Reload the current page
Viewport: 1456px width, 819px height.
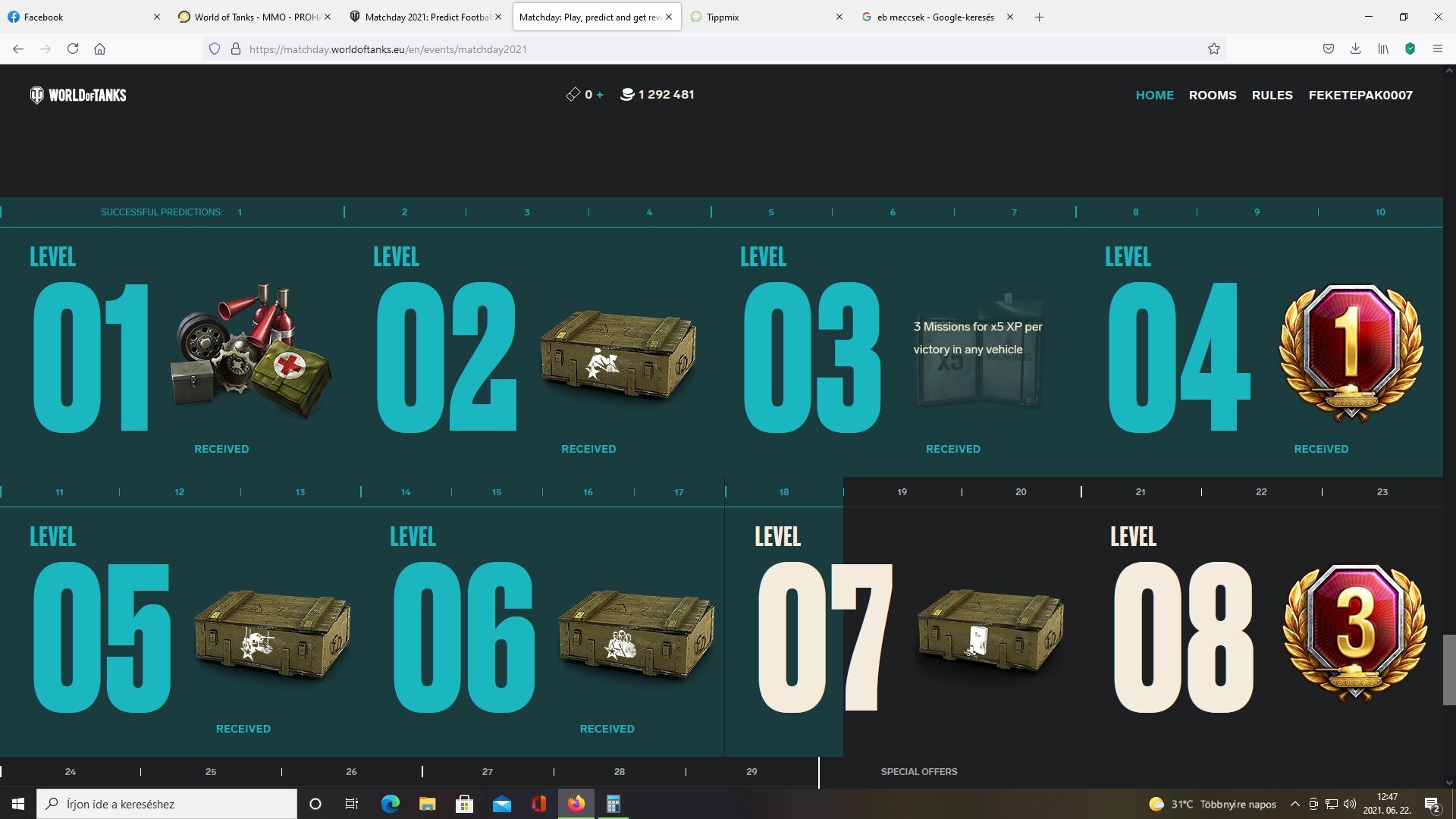pos(73,49)
